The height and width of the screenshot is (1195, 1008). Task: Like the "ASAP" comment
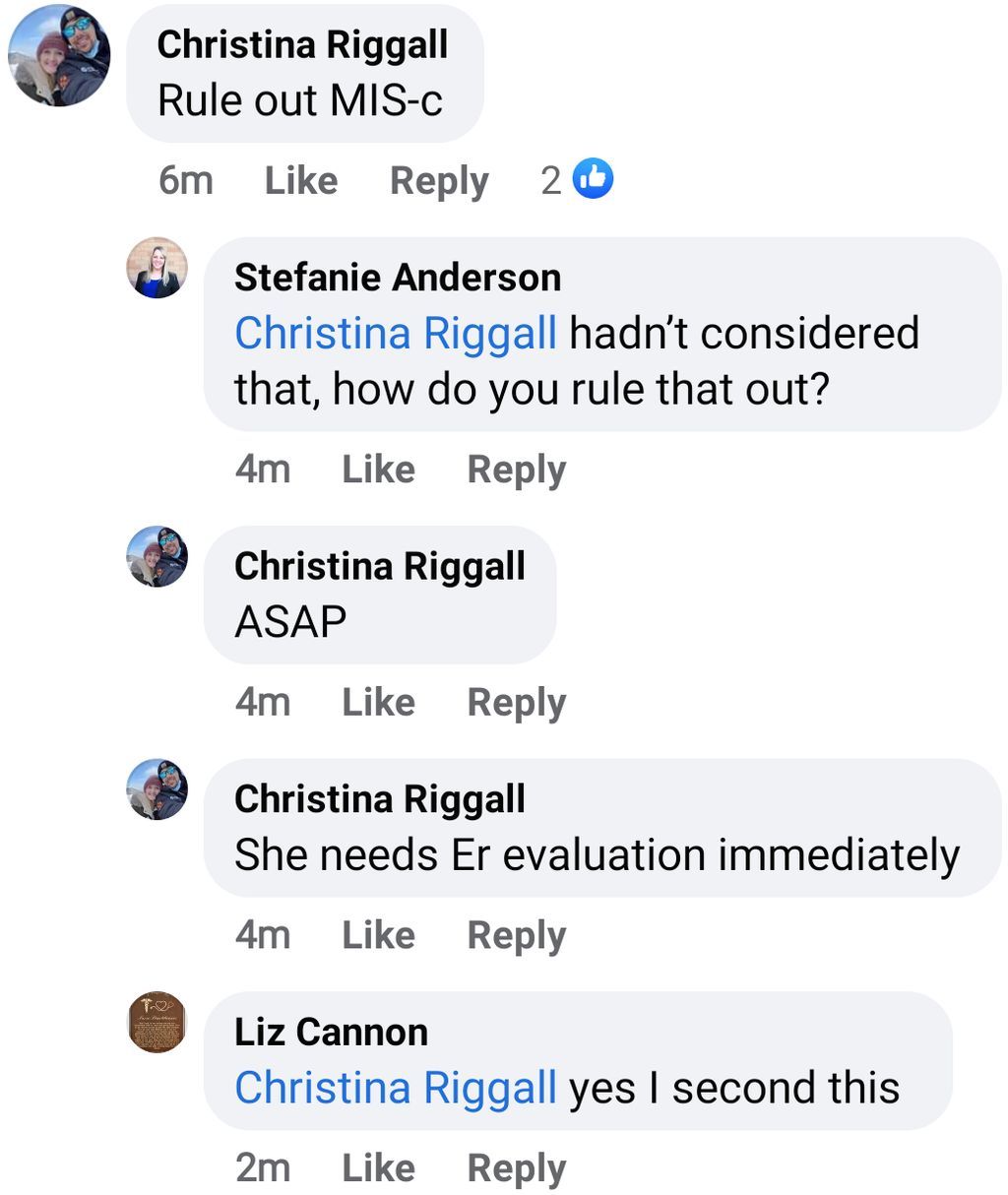(x=378, y=703)
